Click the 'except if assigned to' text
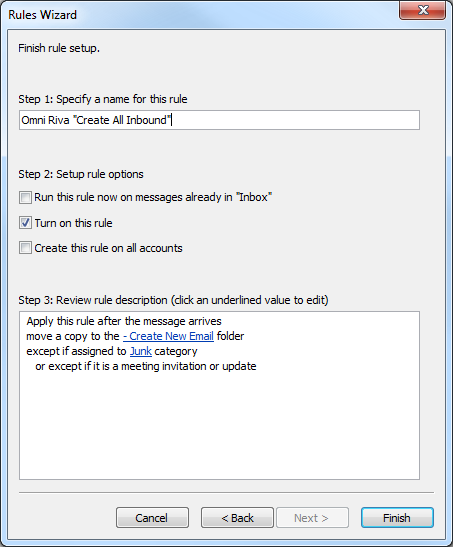The width and height of the screenshot is (453, 547). [76, 351]
